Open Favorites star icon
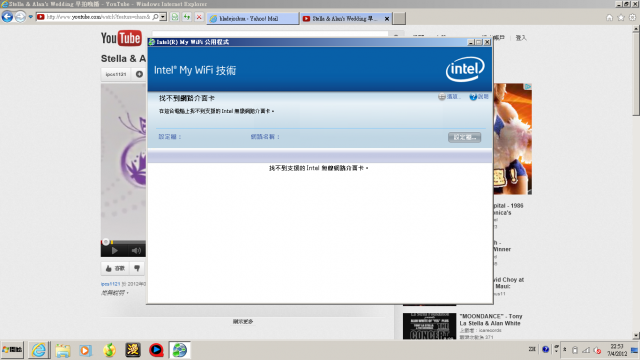 coord(621,18)
